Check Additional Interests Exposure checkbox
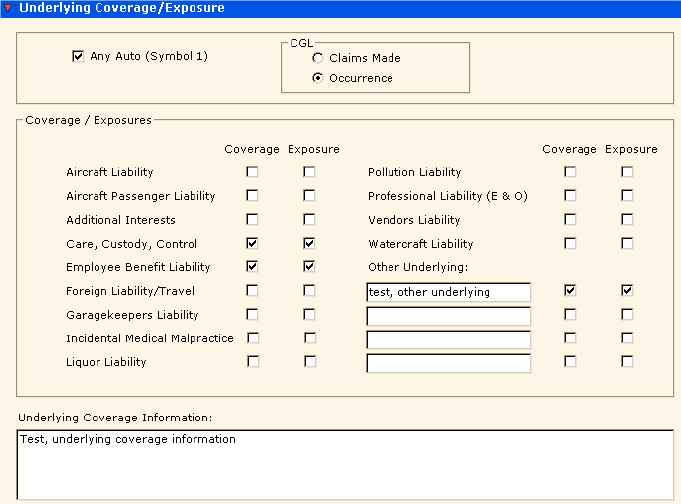681x504 pixels. pos(309,219)
